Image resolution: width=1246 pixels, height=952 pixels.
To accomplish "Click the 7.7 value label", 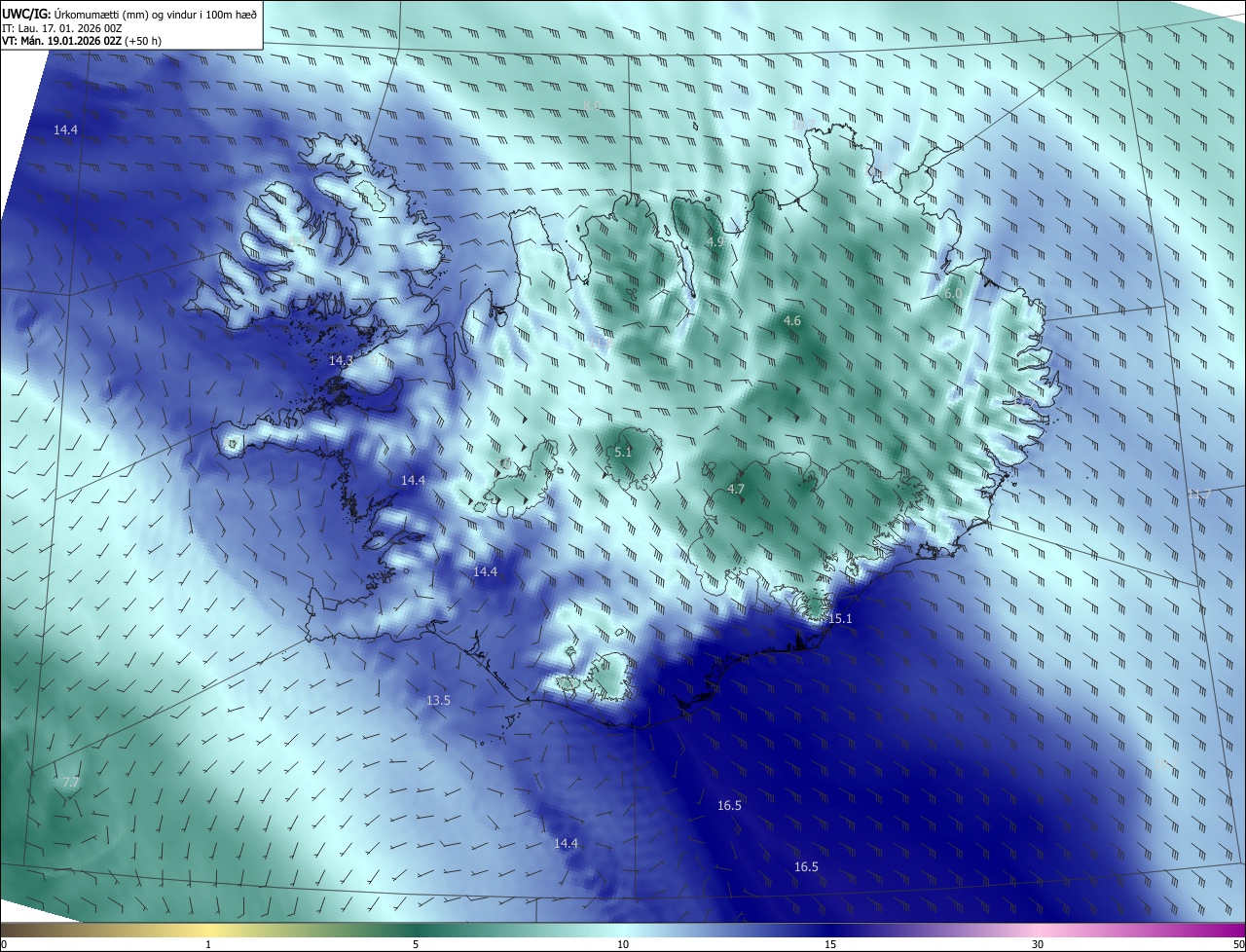I will click(70, 782).
